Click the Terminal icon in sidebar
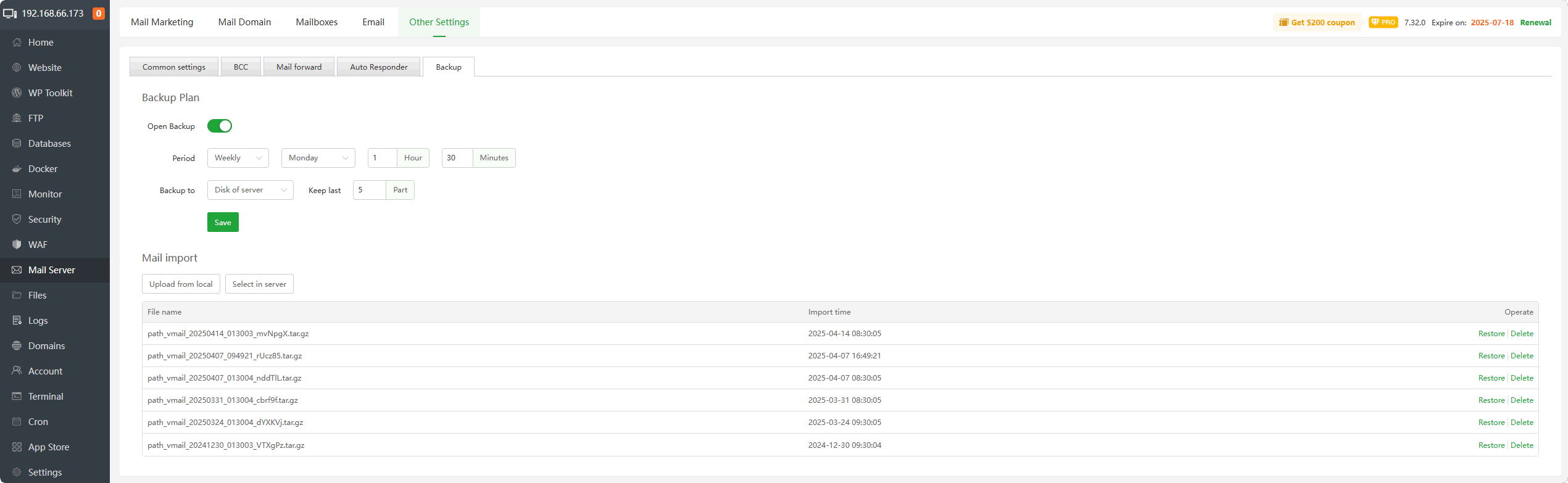1568x483 pixels. click(17, 397)
